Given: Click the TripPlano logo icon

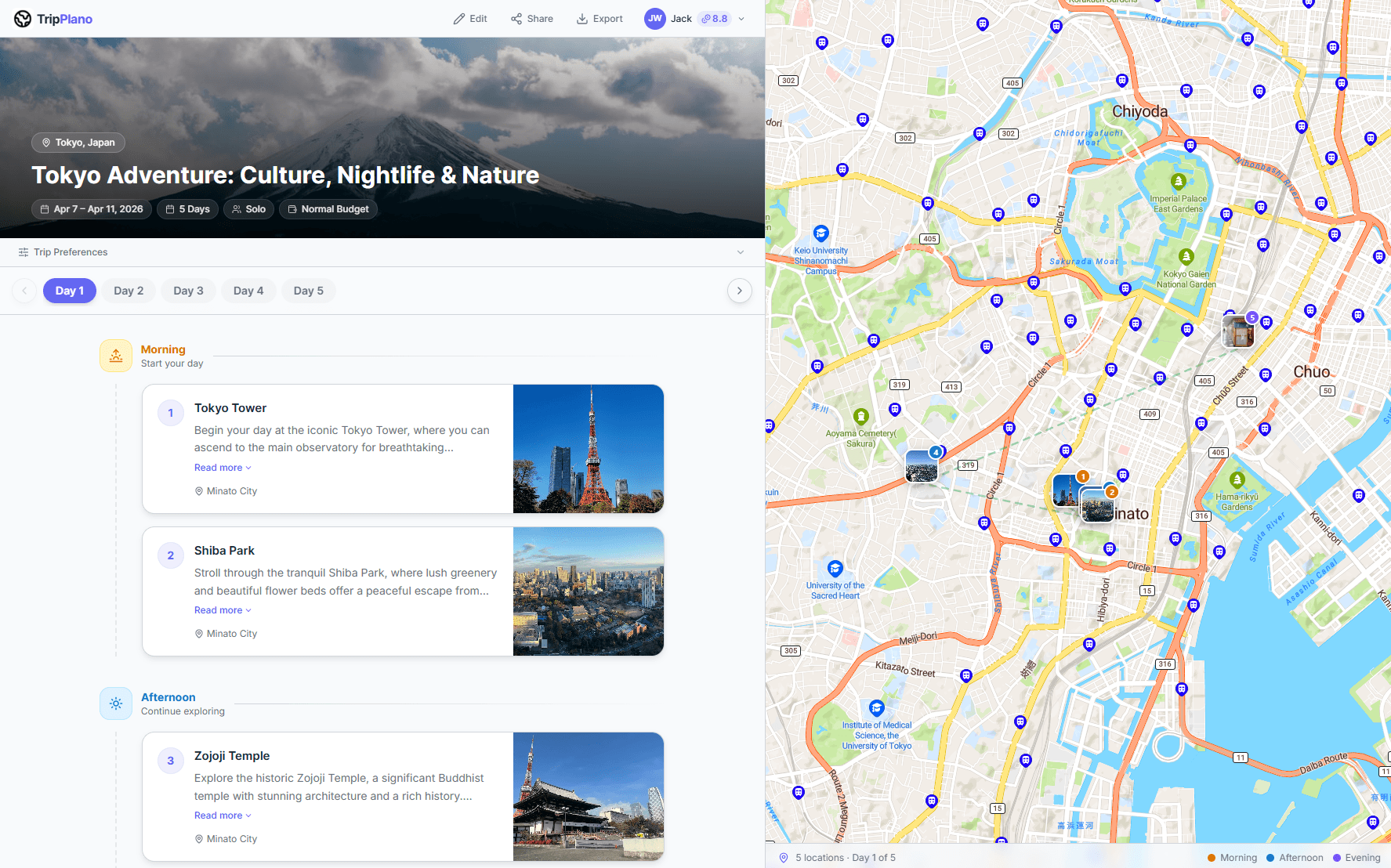Looking at the screenshot, I should (x=21, y=18).
